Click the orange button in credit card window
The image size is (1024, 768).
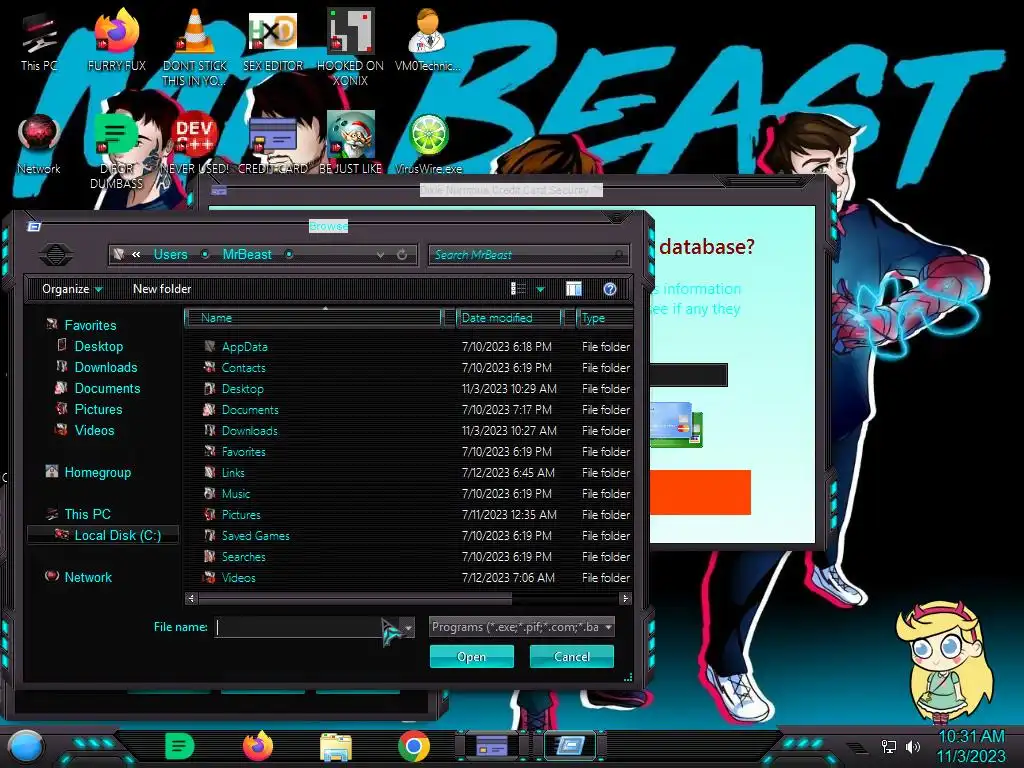(700, 492)
